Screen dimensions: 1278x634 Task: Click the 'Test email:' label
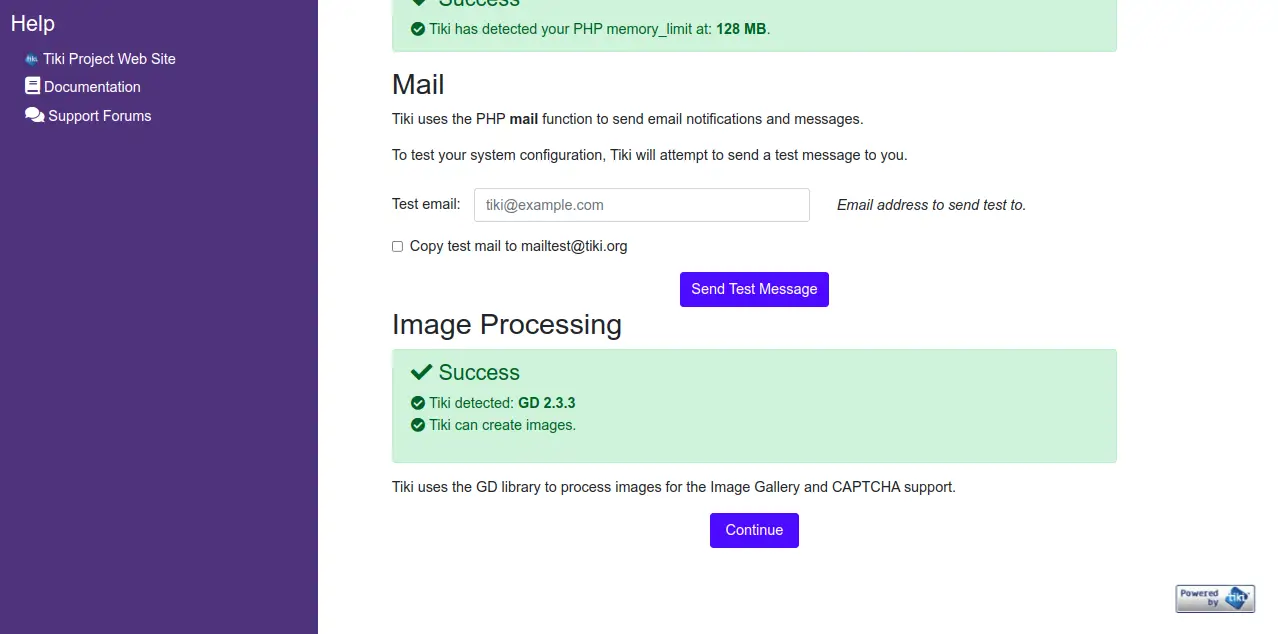426,204
